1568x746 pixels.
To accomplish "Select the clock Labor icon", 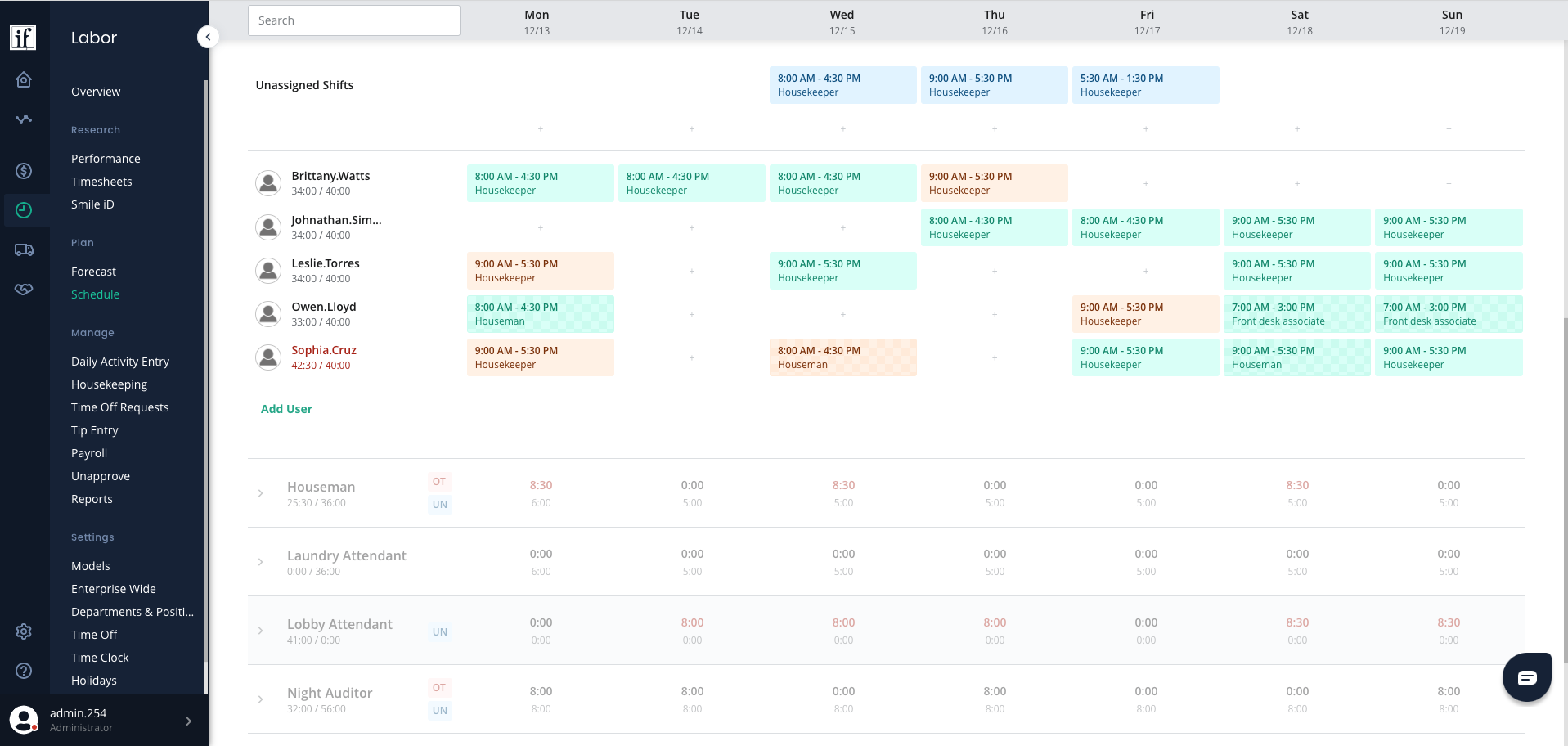I will click(24, 210).
